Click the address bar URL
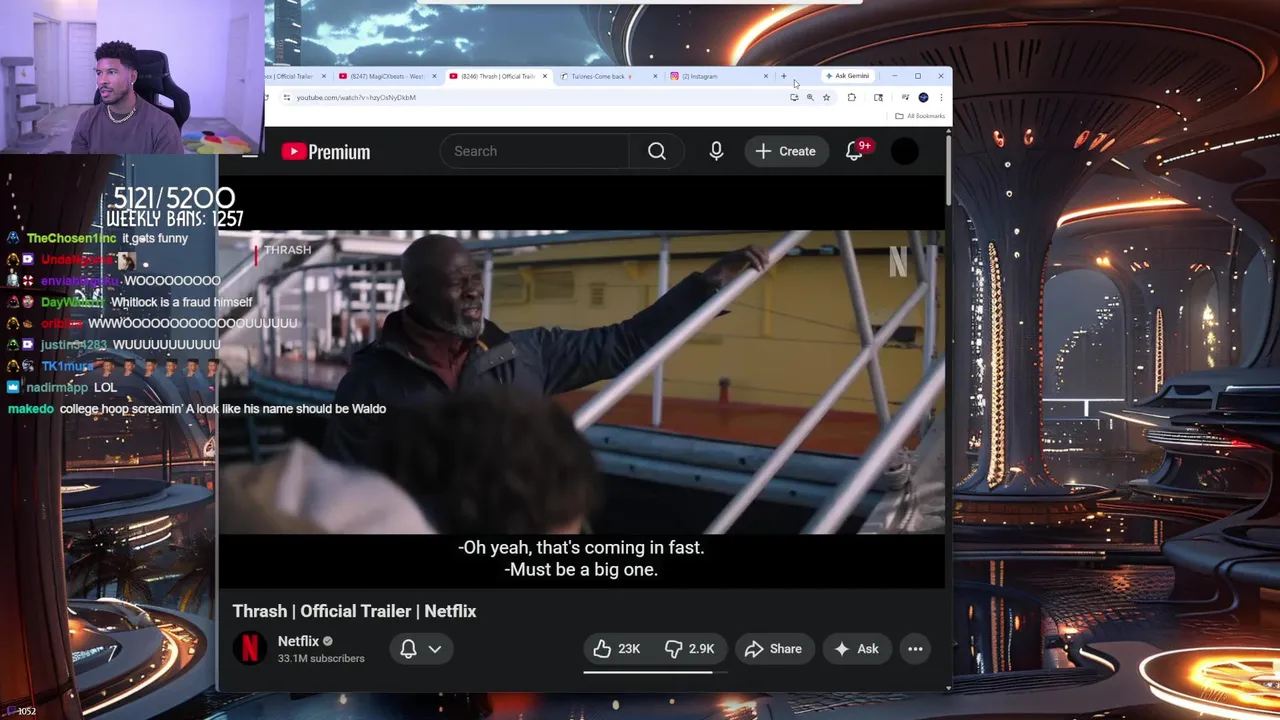This screenshot has width=1280, height=720. click(356, 97)
